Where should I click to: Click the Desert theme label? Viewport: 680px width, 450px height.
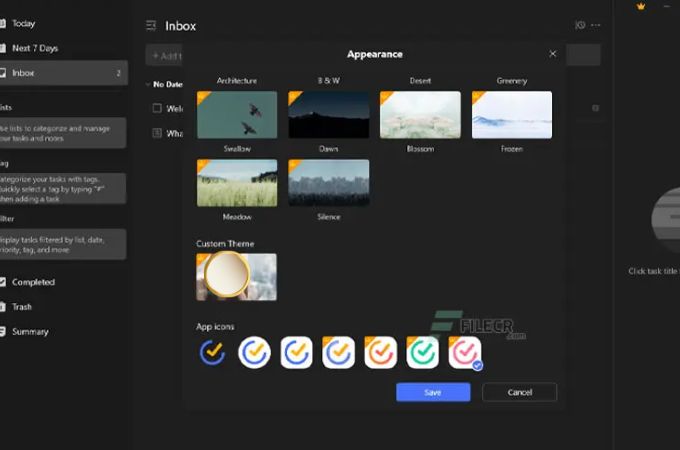(420, 81)
